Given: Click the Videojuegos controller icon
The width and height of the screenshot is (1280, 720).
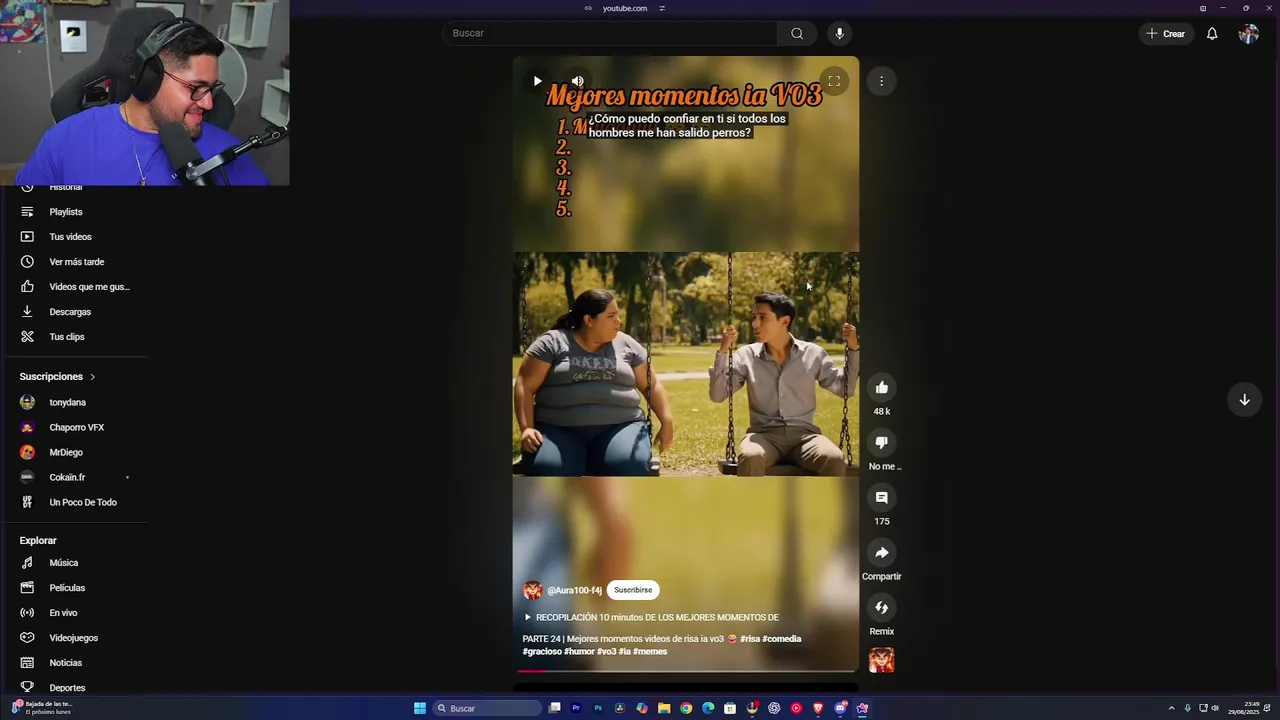Looking at the screenshot, I should [27, 638].
